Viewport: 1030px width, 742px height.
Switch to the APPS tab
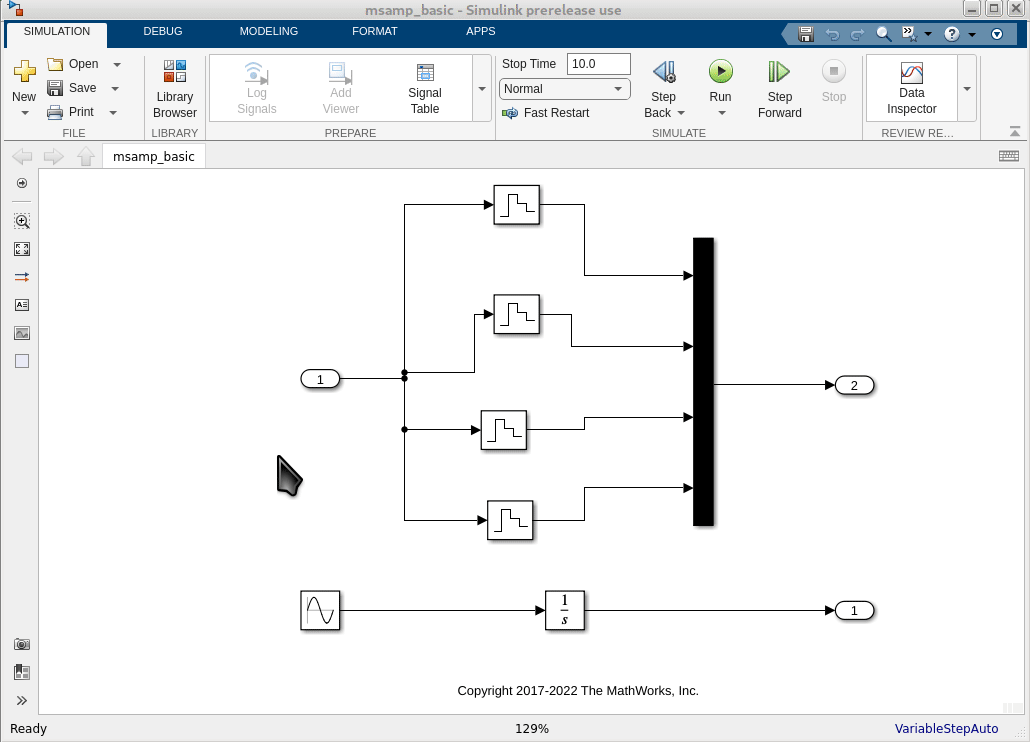(x=480, y=32)
